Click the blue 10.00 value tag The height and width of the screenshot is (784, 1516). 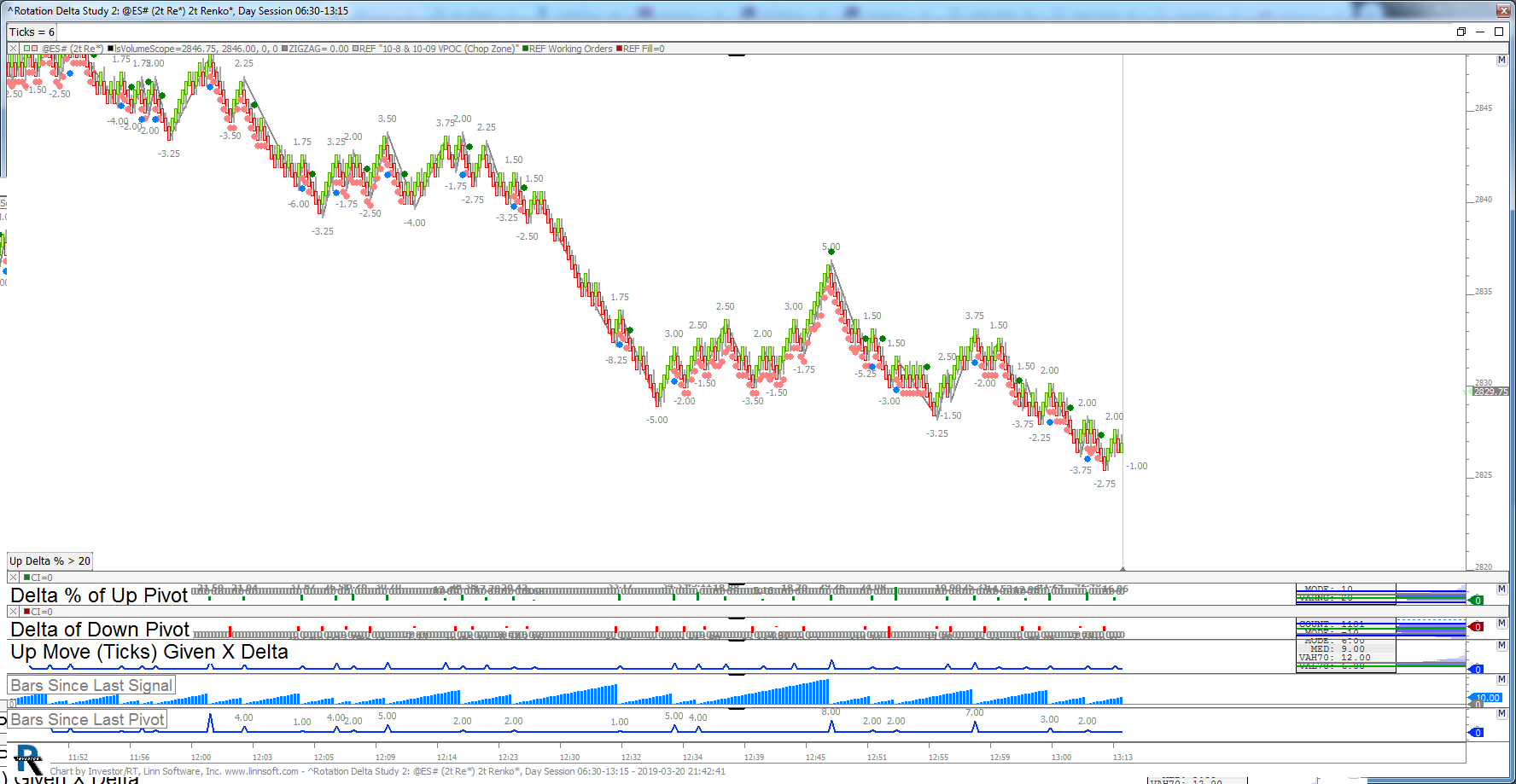(1487, 697)
